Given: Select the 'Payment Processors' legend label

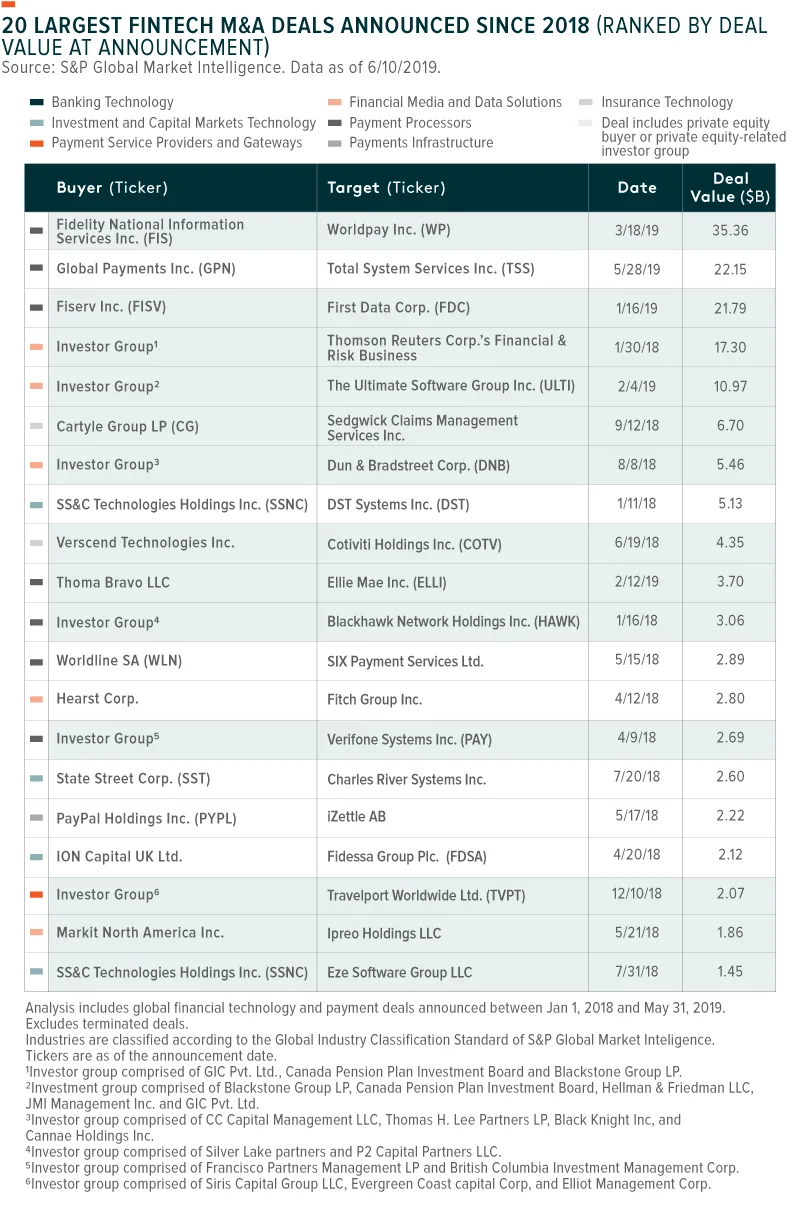Looking at the screenshot, I should tap(410, 123).
